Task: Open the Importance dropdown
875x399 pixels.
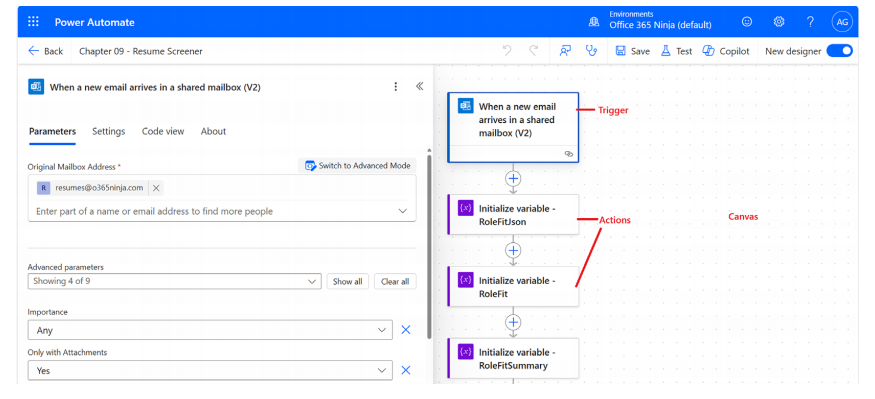Action: 210,330
